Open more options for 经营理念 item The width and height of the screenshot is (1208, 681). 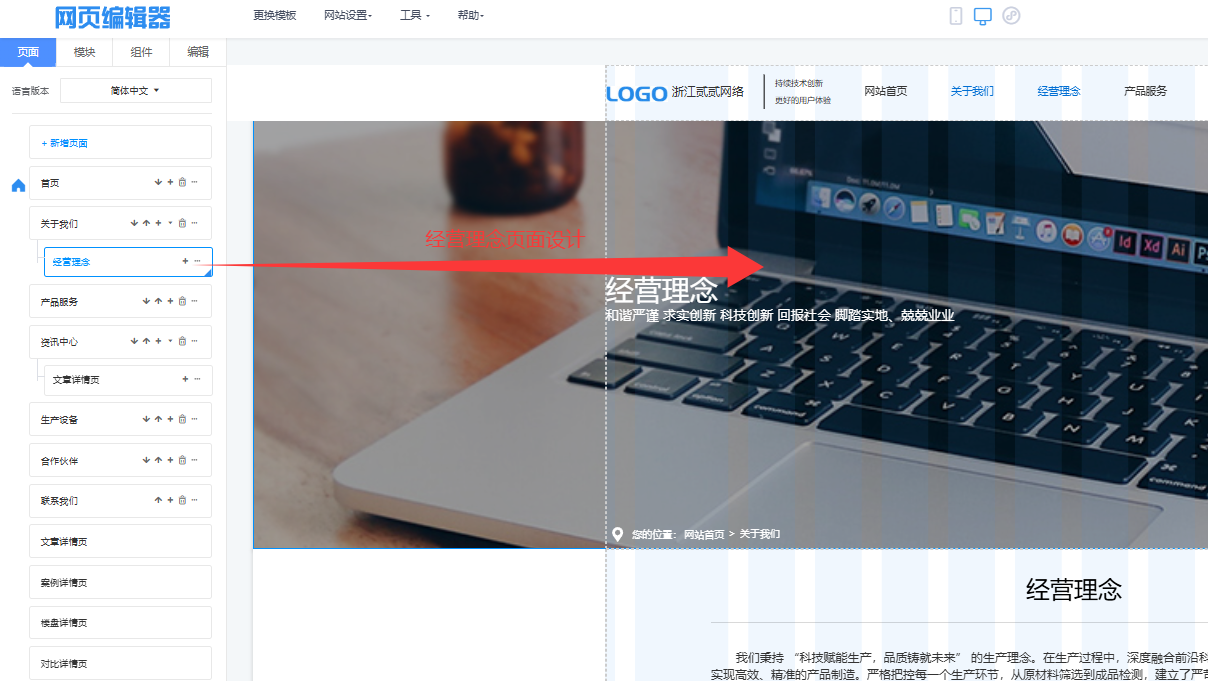(x=197, y=261)
